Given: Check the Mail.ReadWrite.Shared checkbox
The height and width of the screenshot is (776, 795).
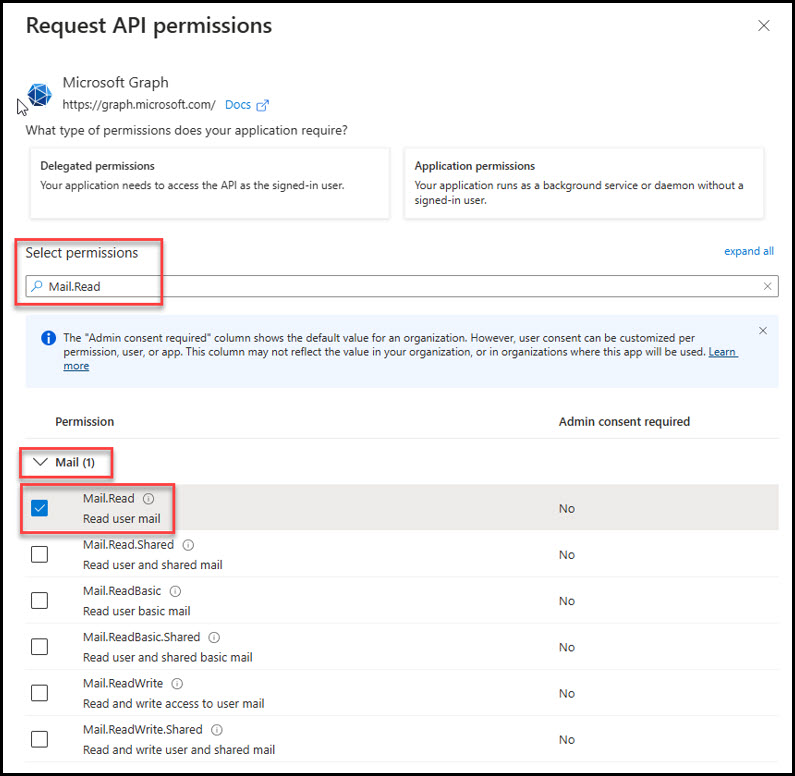Looking at the screenshot, I should 40,738.
